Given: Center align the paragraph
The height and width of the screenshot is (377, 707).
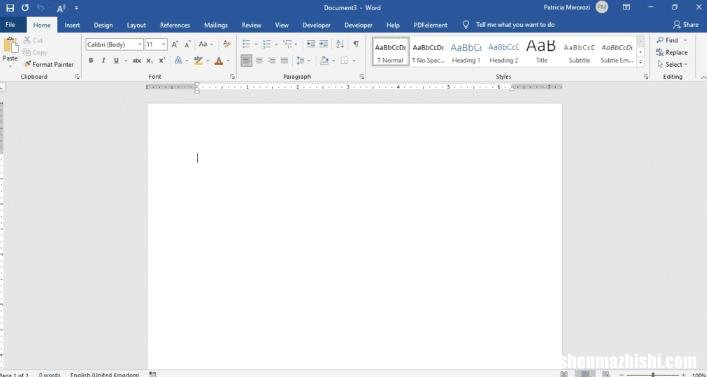Looking at the screenshot, I should pyautogui.click(x=259, y=60).
